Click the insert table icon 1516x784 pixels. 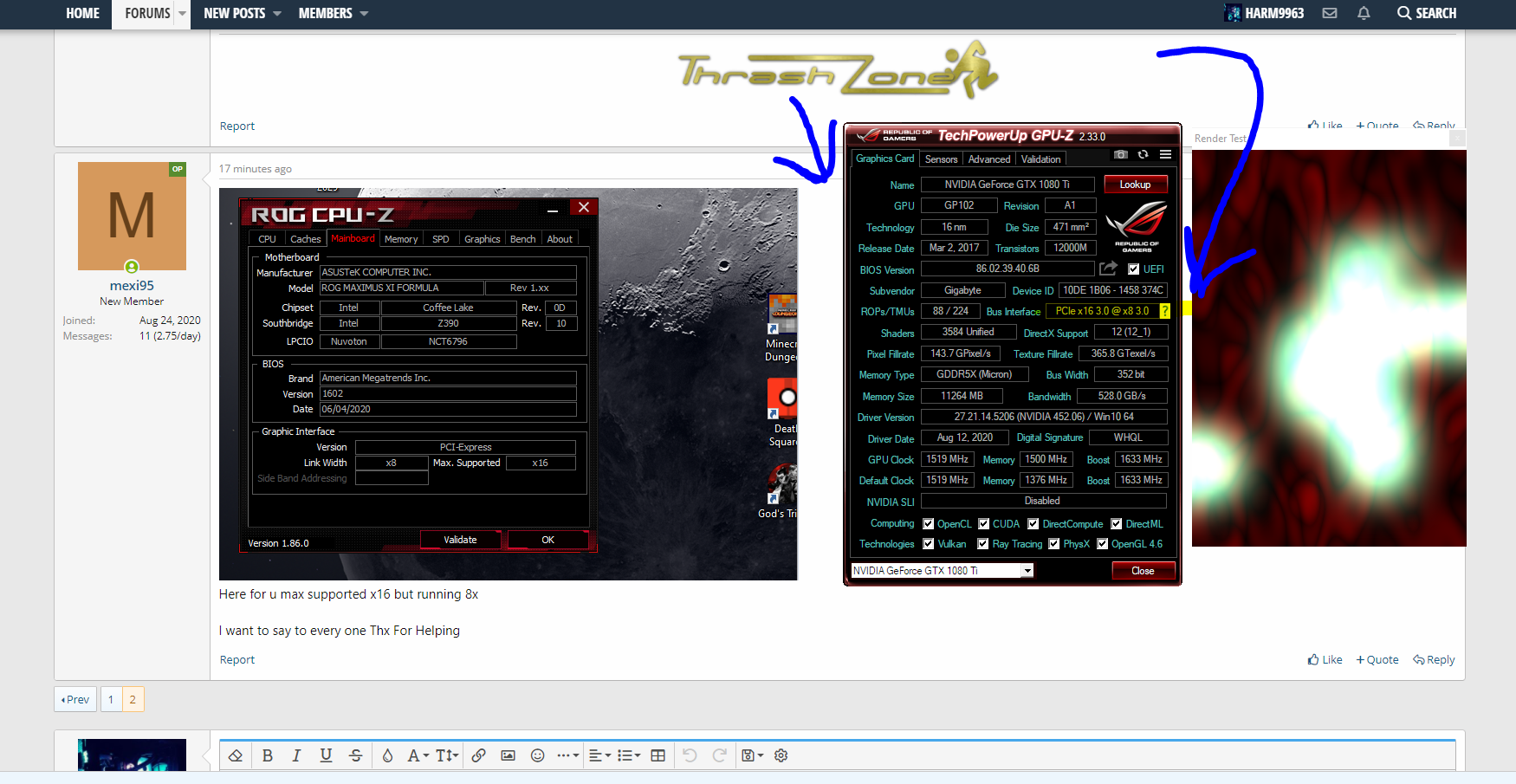pyautogui.click(x=658, y=755)
